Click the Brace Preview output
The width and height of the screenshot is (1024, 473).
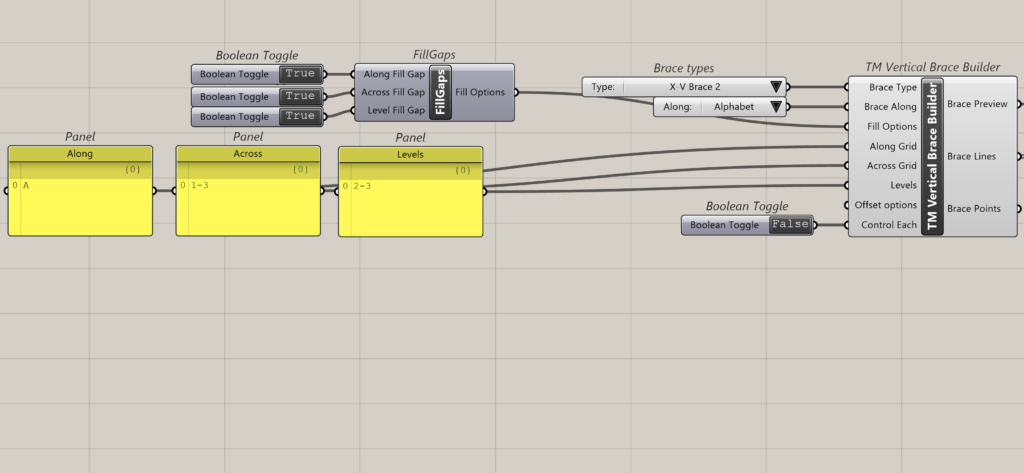(x=977, y=103)
